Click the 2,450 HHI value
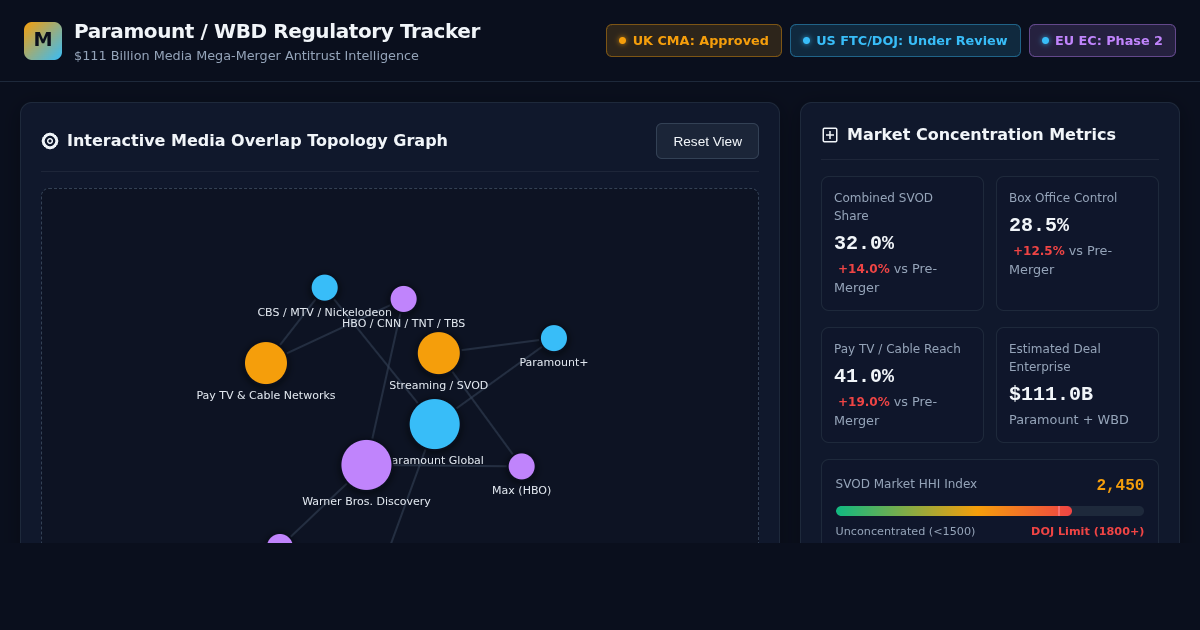1200x630 pixels. point(1120,485)
